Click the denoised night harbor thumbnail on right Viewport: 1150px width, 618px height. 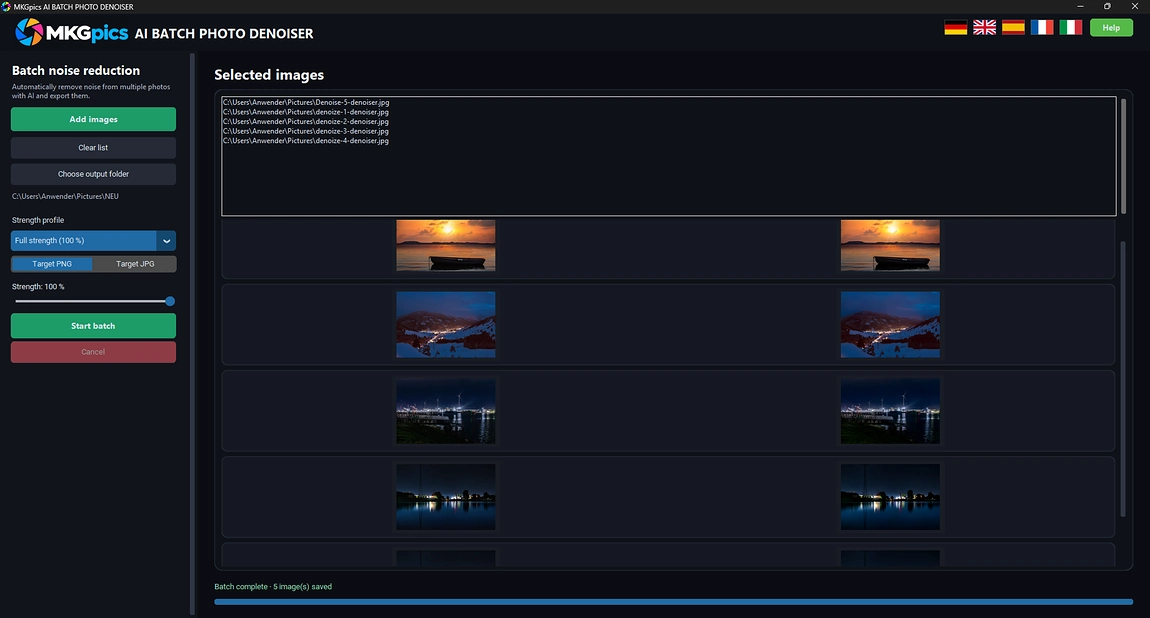[890, 411]
